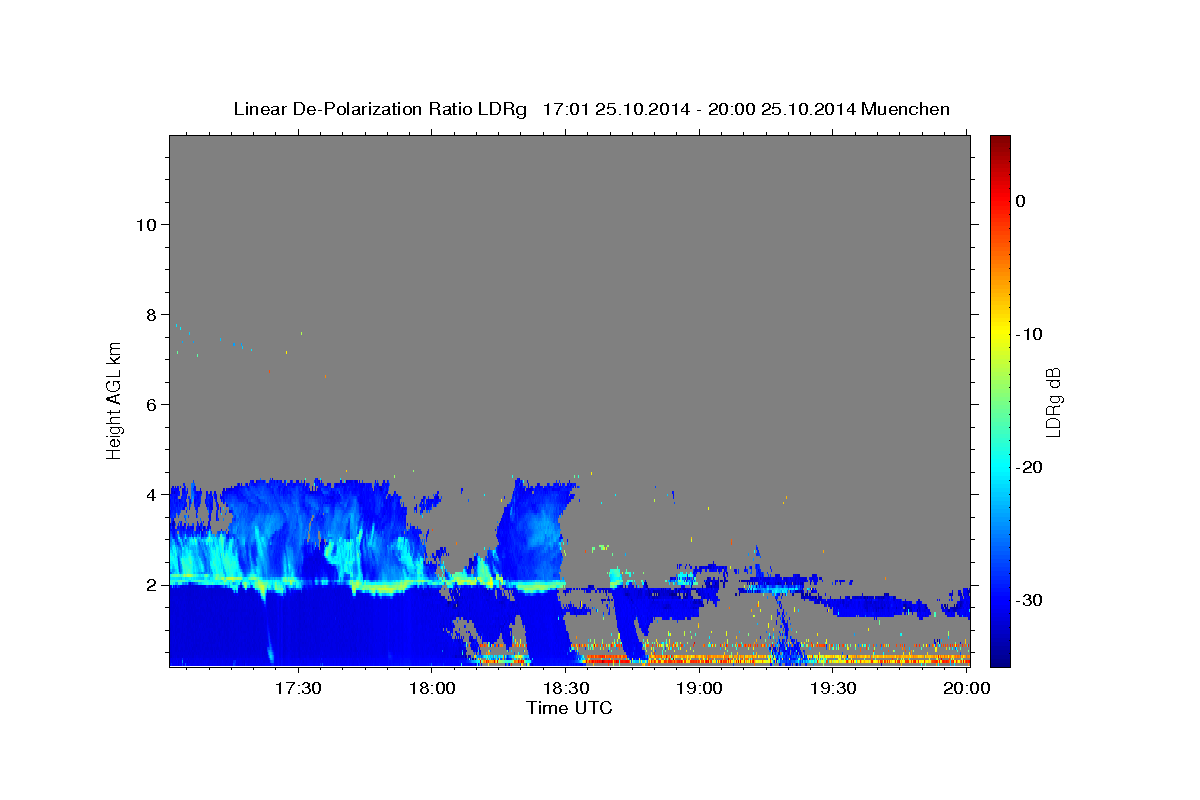
Task: Select the 20:00 time tick label
Action: pyautogui.click(x=967, y=689)
